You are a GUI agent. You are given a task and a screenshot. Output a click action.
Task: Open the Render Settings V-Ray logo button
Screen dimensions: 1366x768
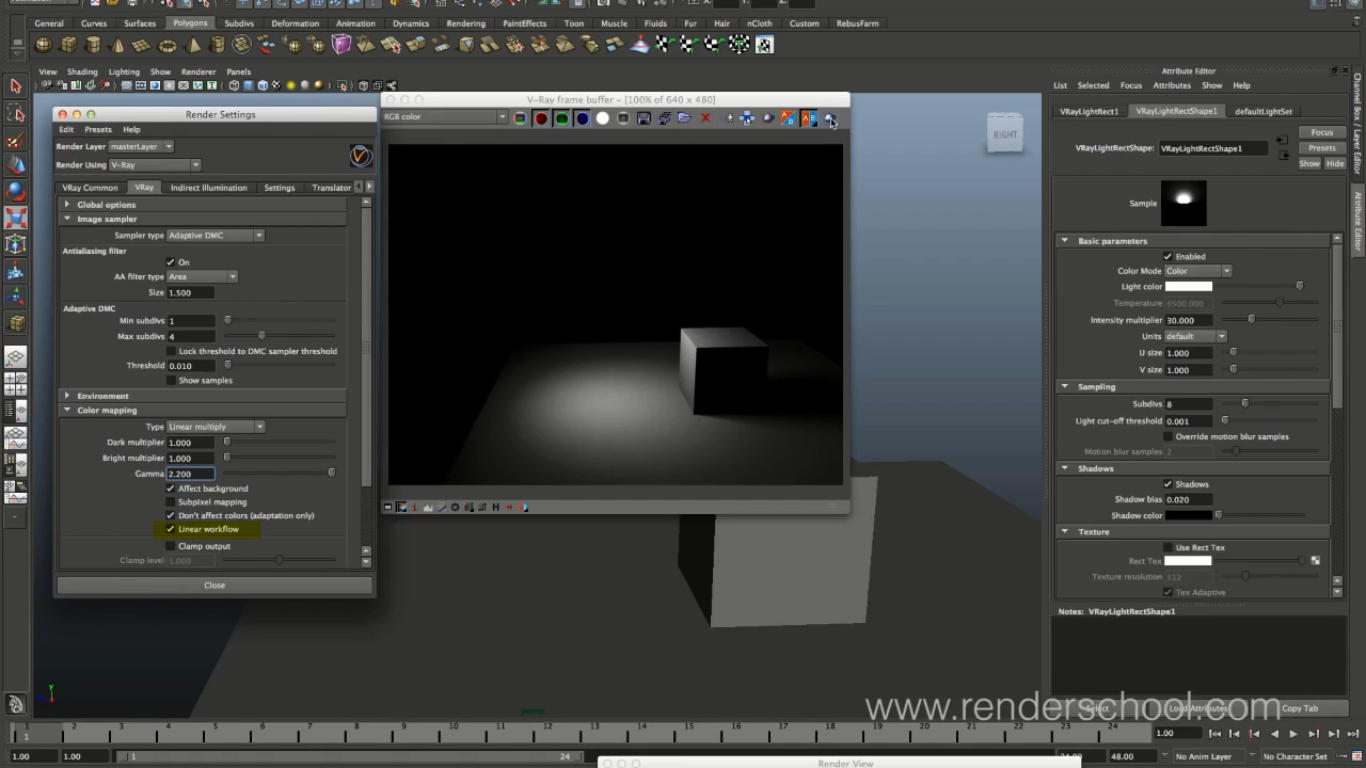[360, 156]
